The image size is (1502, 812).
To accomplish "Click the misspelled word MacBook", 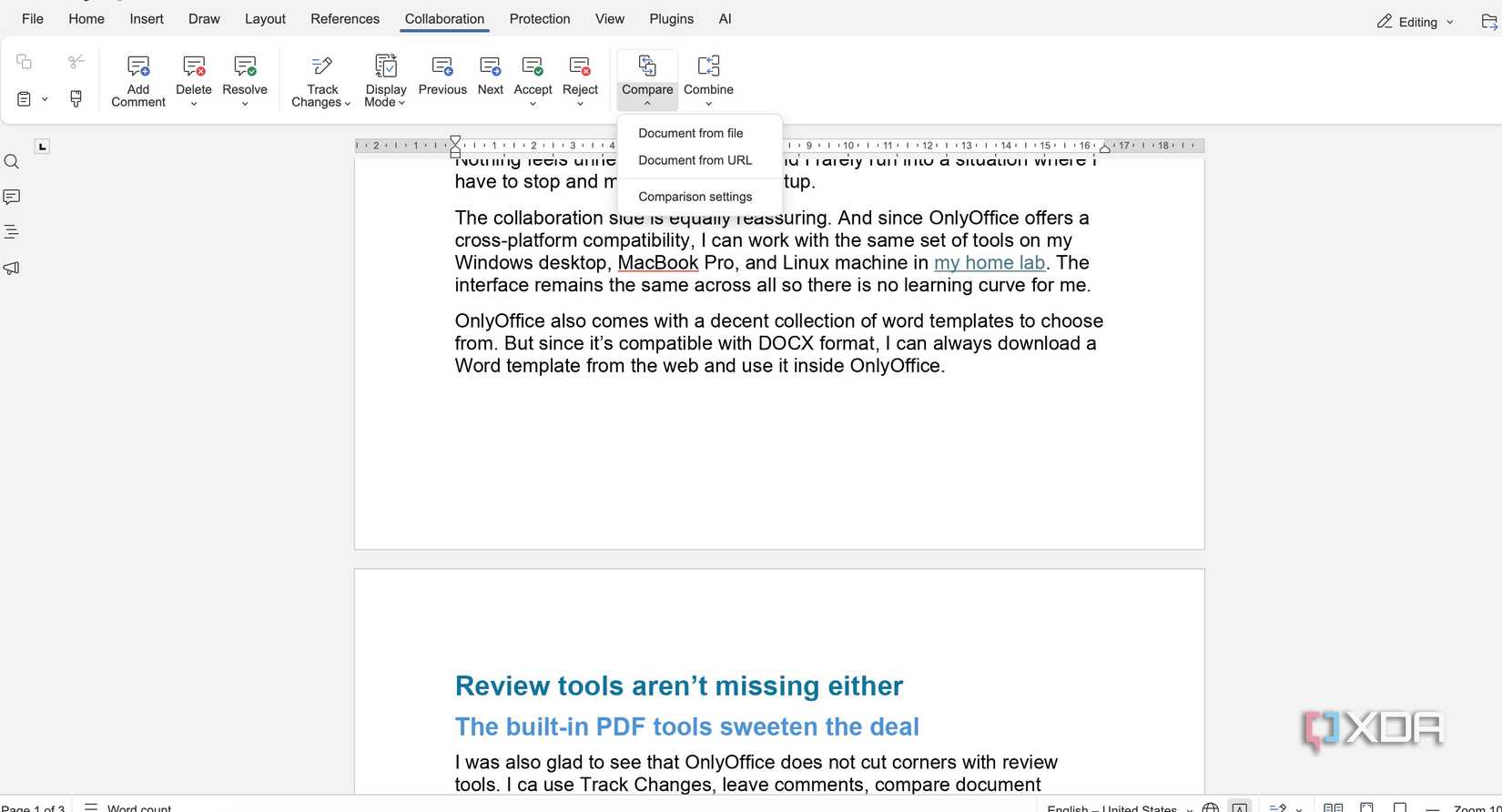I will [x=658, y=263].
